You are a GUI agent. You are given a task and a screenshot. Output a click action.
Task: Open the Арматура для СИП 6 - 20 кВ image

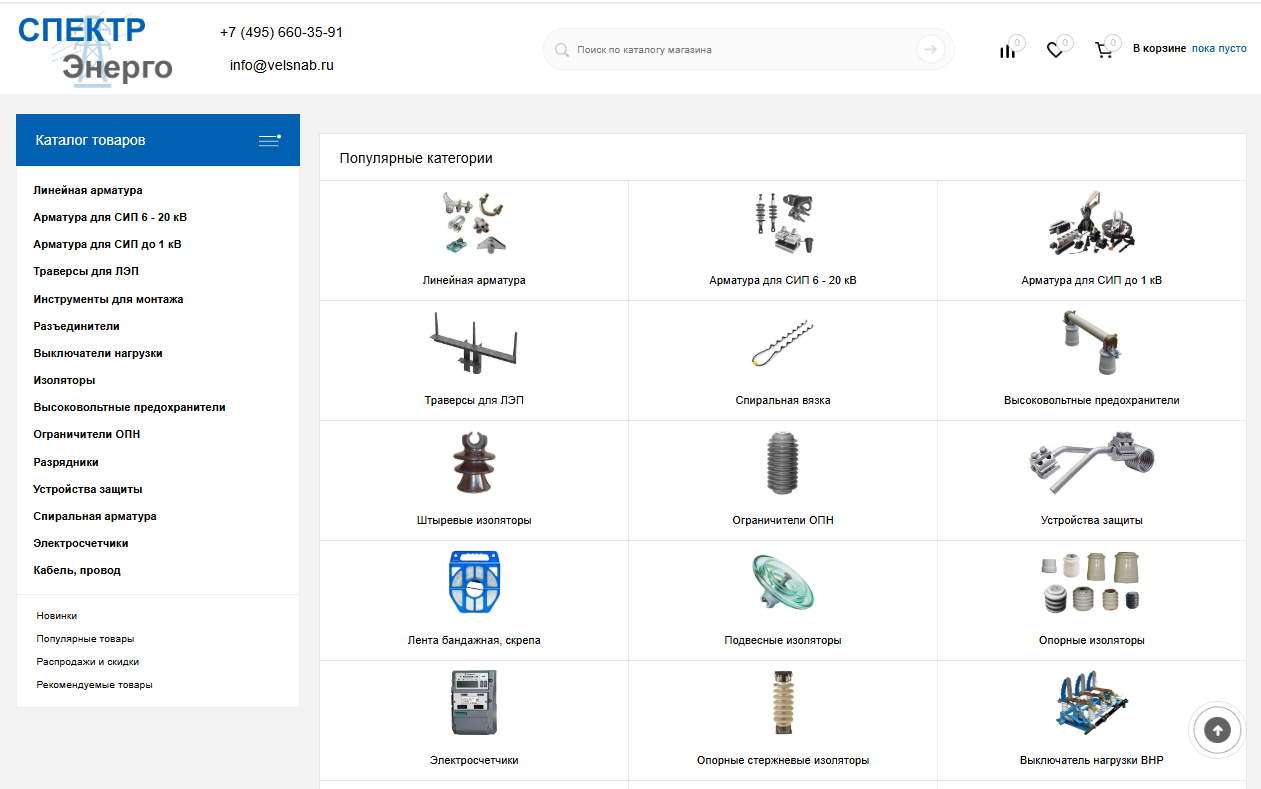pos(783,223)
